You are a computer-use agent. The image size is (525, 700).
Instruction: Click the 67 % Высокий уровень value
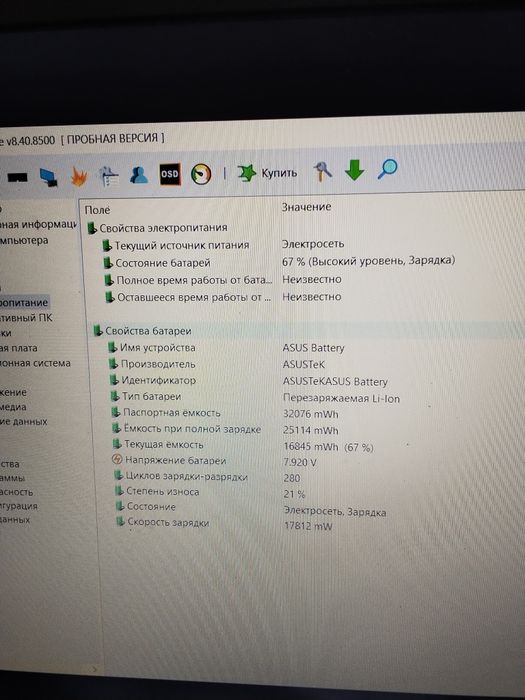pos(368,261)
